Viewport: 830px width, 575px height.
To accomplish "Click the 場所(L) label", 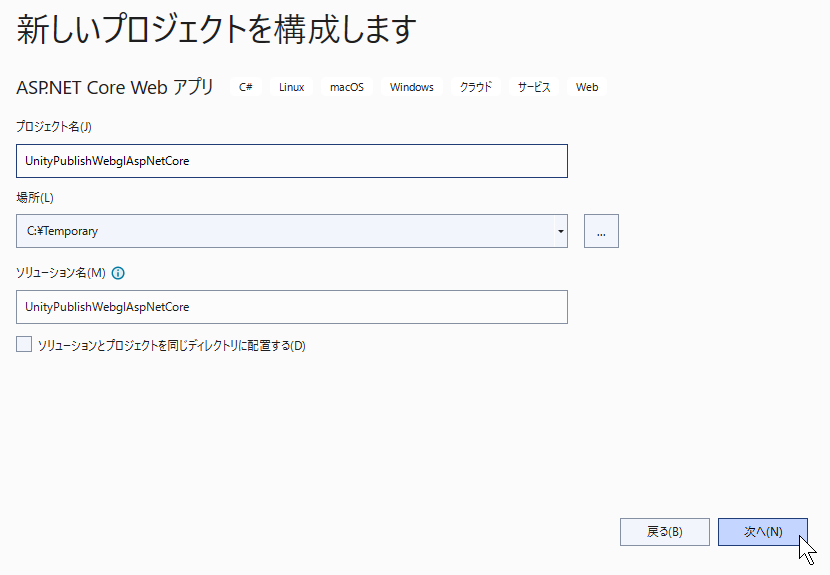I will tap(35, 197).
